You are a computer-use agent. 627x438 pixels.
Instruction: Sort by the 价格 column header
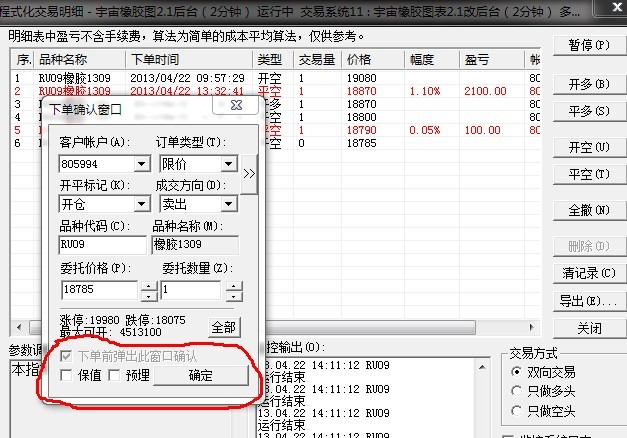pos(373,60)
